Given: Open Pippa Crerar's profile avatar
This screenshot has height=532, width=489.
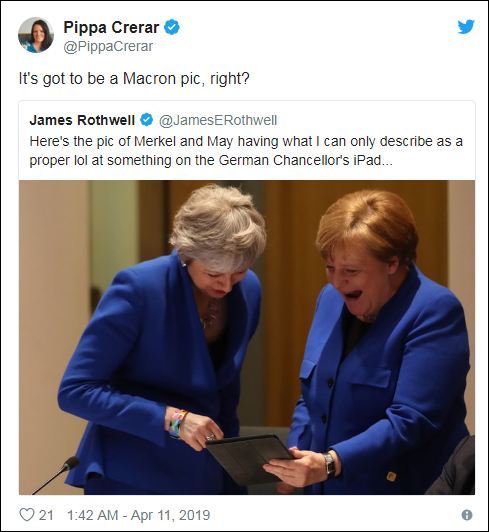Looking at the screenshot, I should coord(36,35).
